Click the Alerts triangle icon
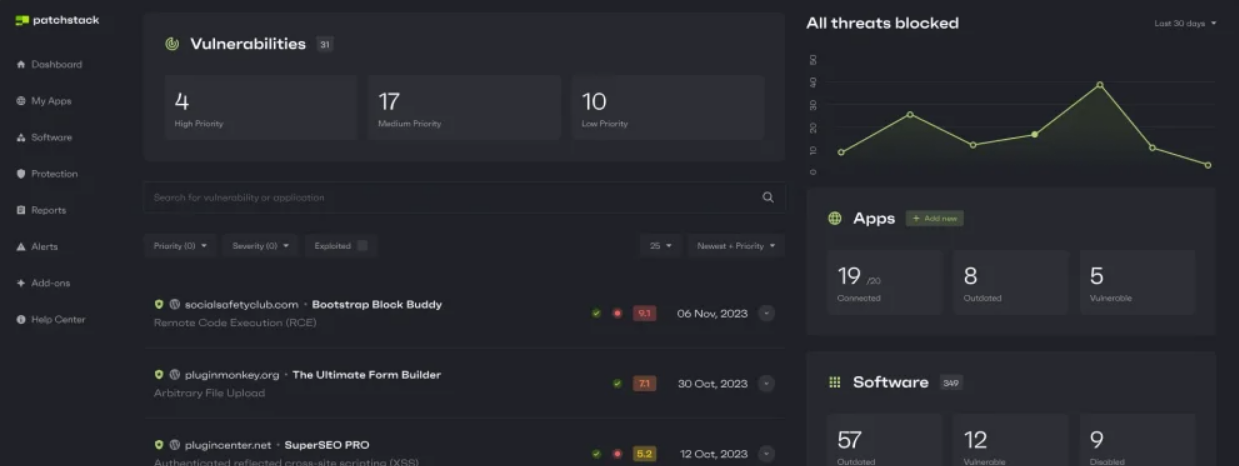The height and width of the screenshot is (466, 1239). click(x=21, y=247)
